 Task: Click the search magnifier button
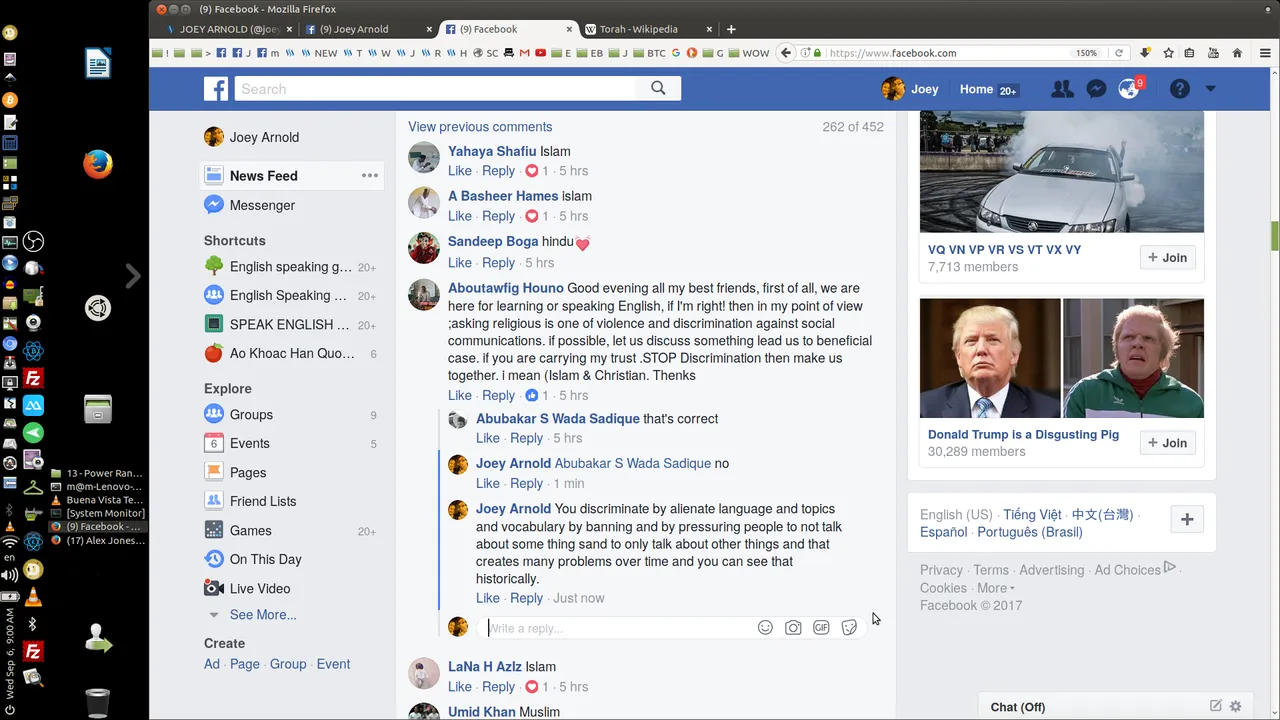tap(658, 89)
